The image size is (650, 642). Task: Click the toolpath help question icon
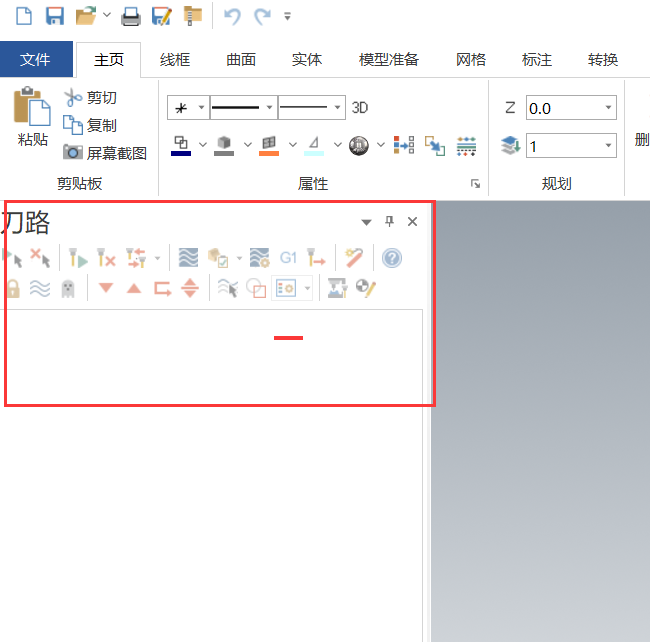click(392, 258)
